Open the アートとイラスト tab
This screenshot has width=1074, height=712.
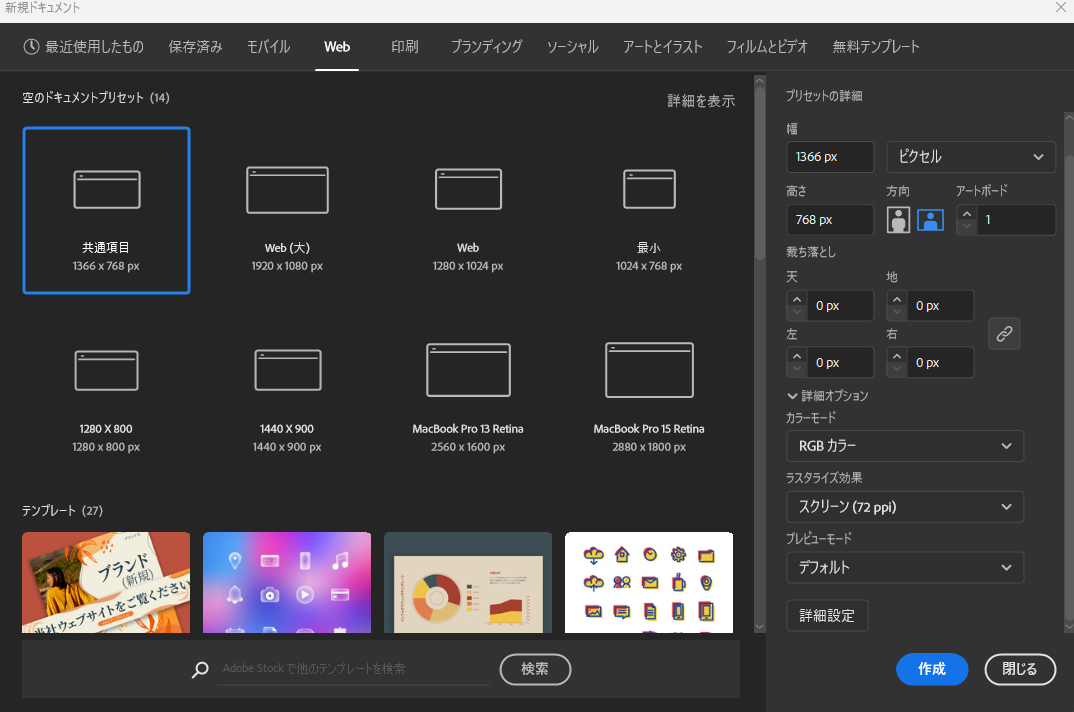(662, 47)
